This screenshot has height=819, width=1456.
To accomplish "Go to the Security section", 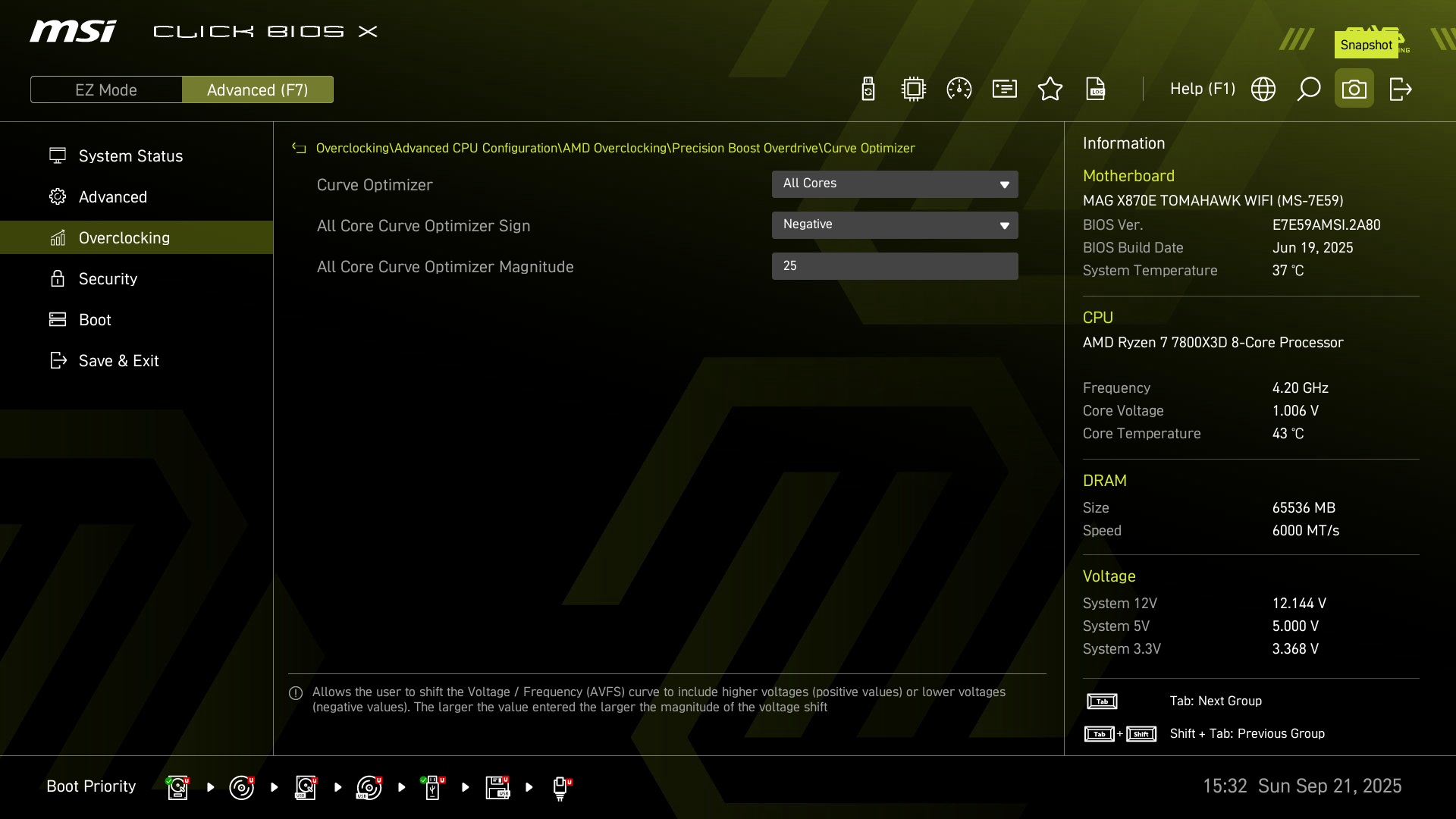I will click(x=108, y=279).
